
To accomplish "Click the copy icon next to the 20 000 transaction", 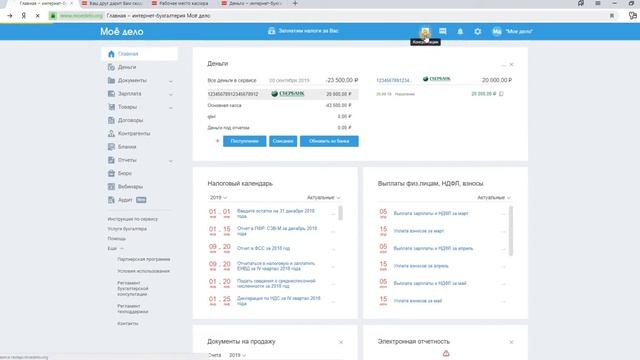I will tap(502, 94).
